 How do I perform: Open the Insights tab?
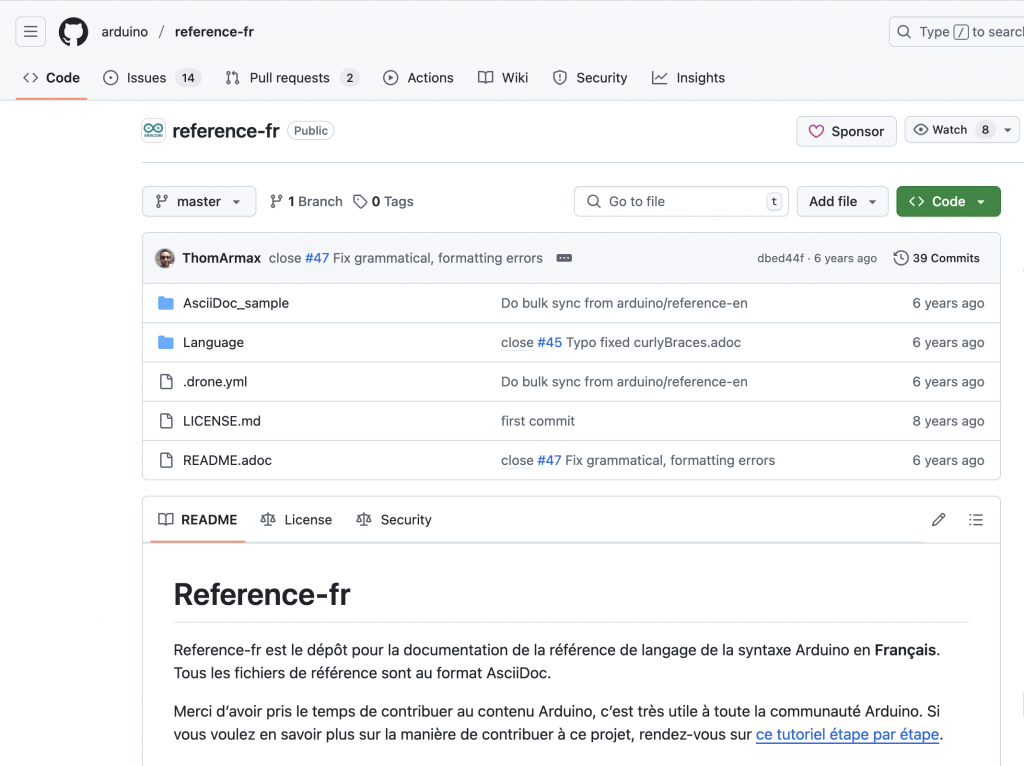click(688, 78)
